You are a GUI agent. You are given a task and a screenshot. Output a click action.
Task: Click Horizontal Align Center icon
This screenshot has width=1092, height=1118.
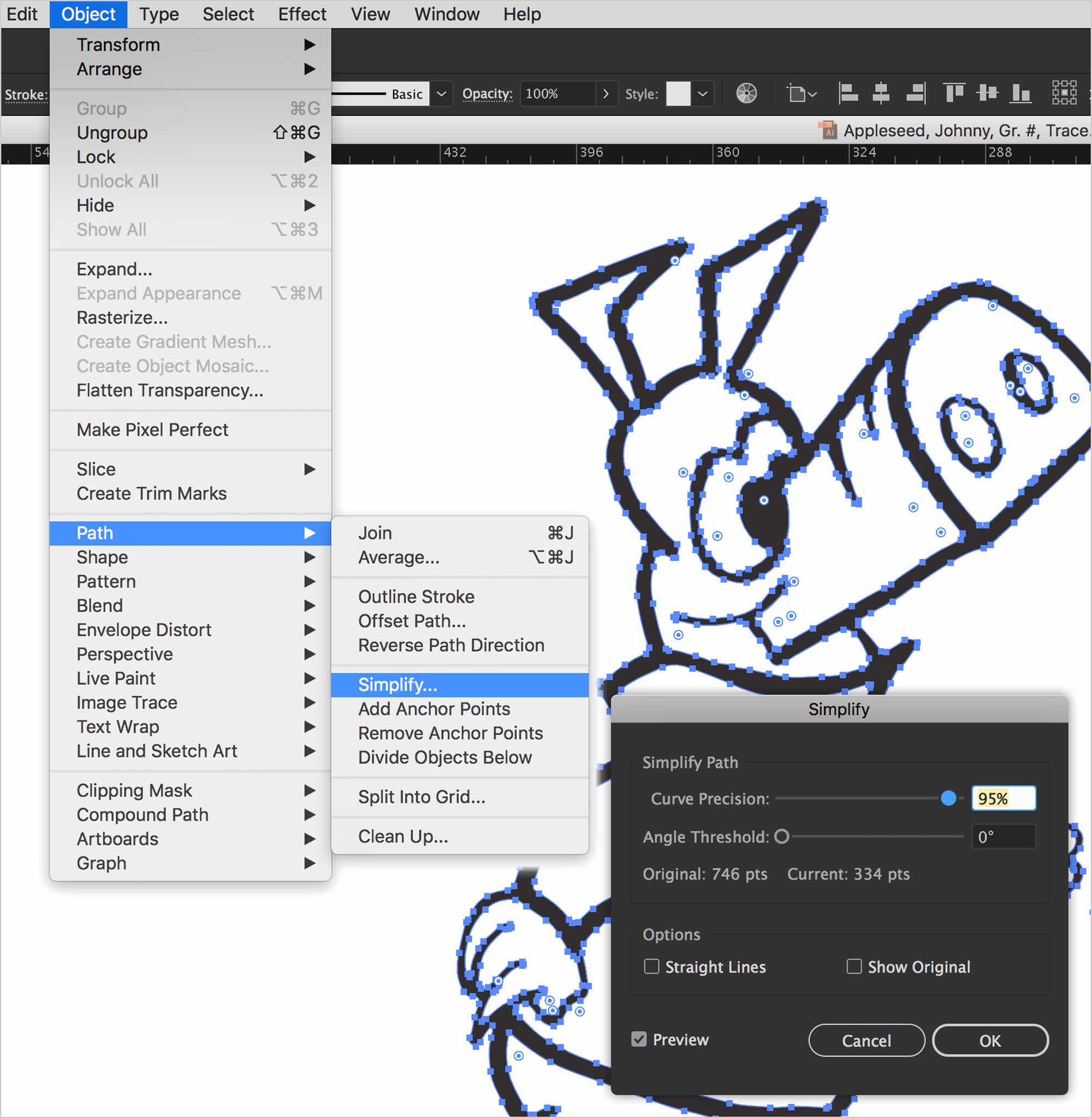click(x=880, y=93)
